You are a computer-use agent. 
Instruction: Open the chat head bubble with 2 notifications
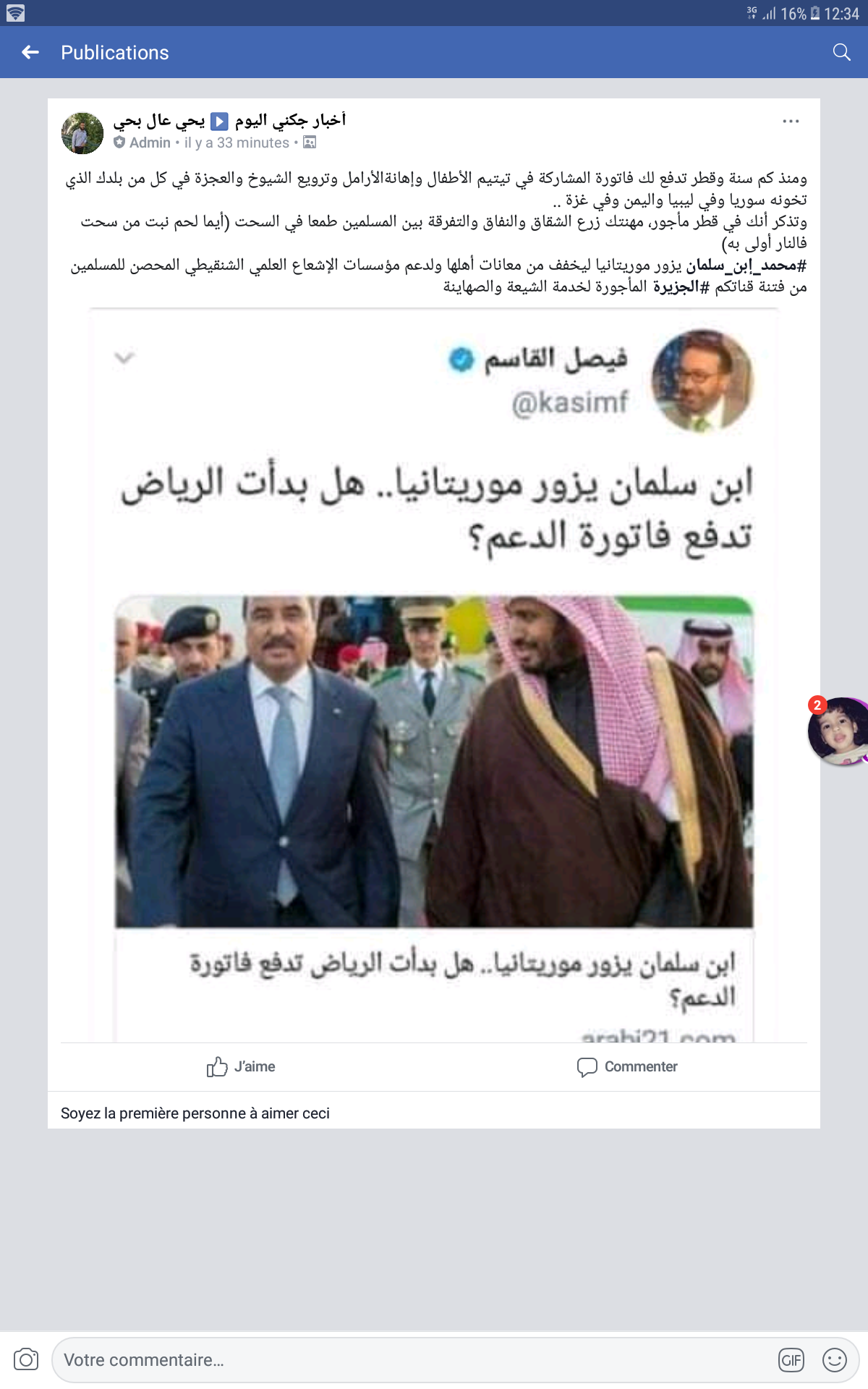[838, 731]
